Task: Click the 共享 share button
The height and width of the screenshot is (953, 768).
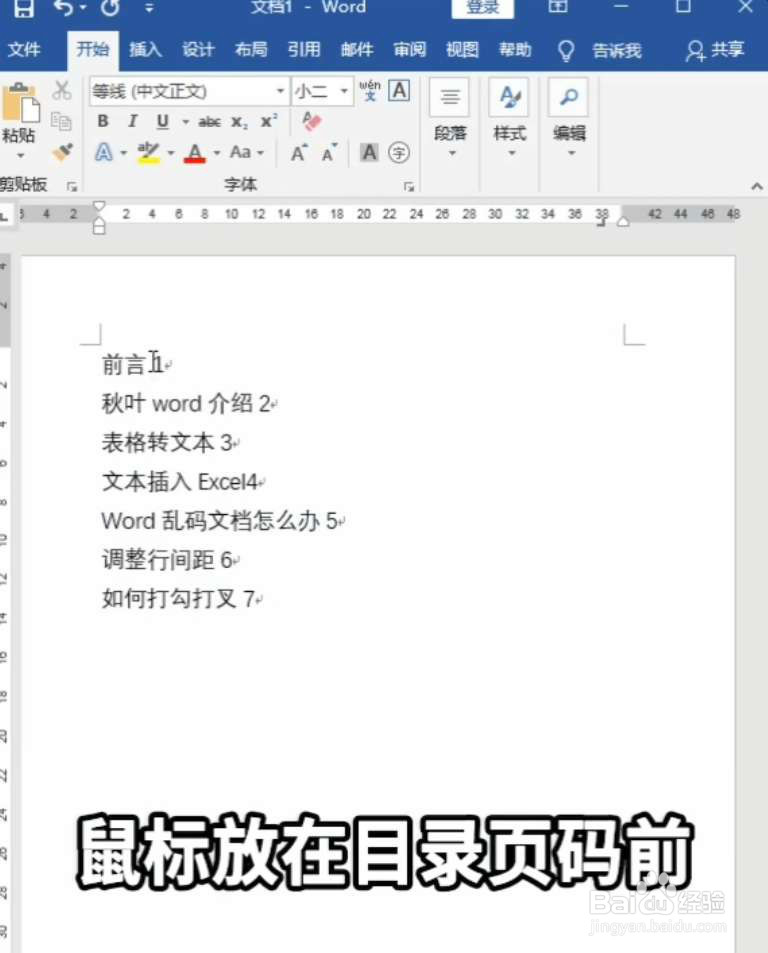Action: (715, 50)
